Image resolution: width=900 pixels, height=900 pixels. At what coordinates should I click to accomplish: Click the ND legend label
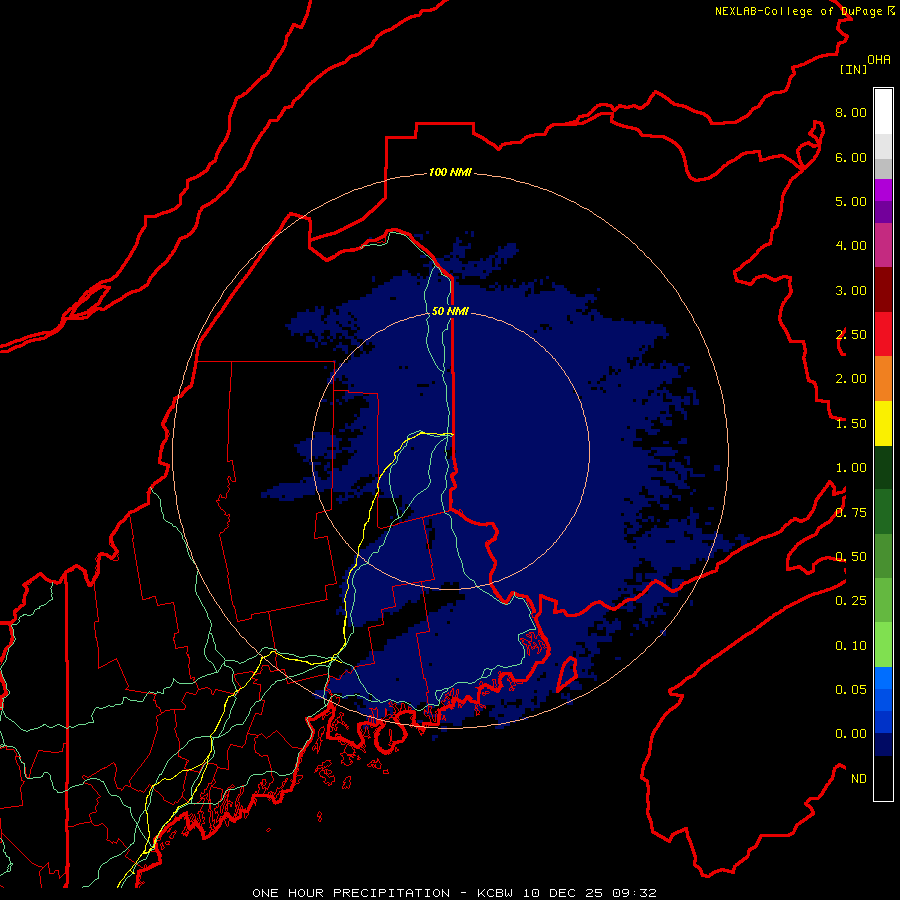tap(859, 779)
